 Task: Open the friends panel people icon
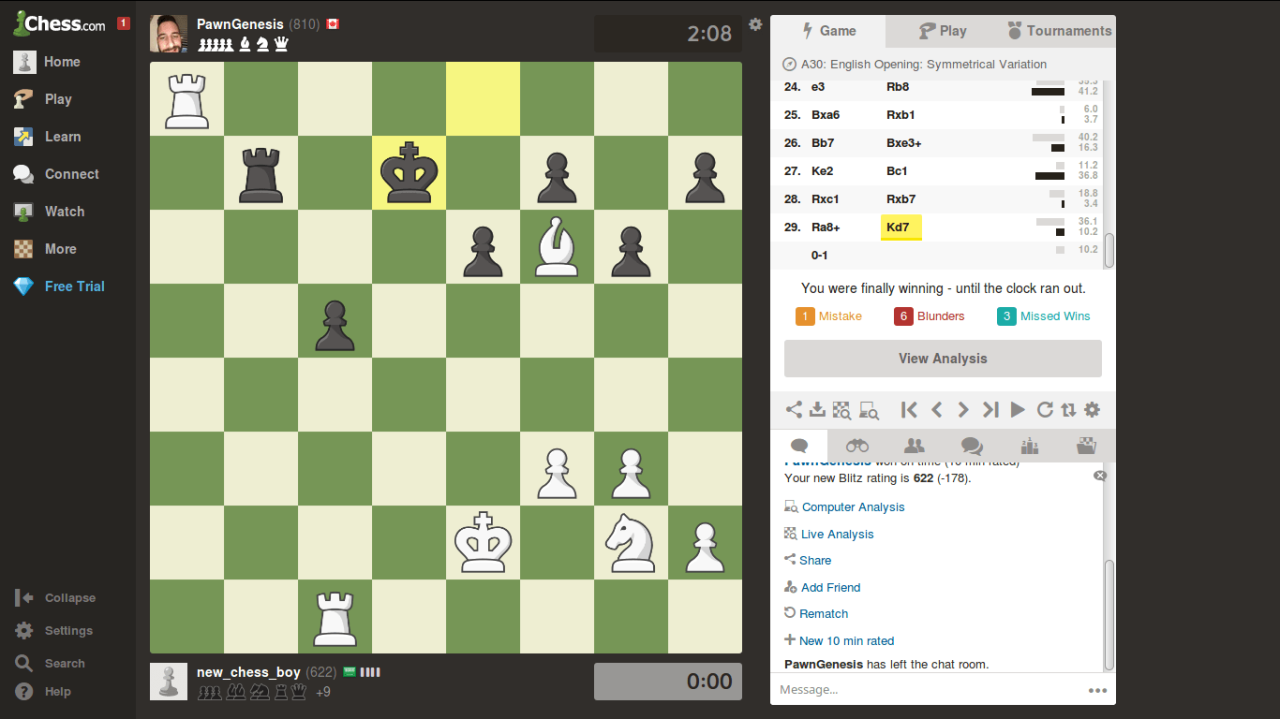pos(914,446)
